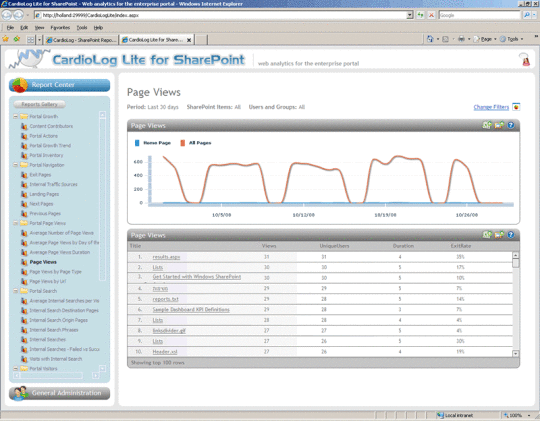
Task: Close the CardioLog Lite browser tab
Action: click(189, 40)
